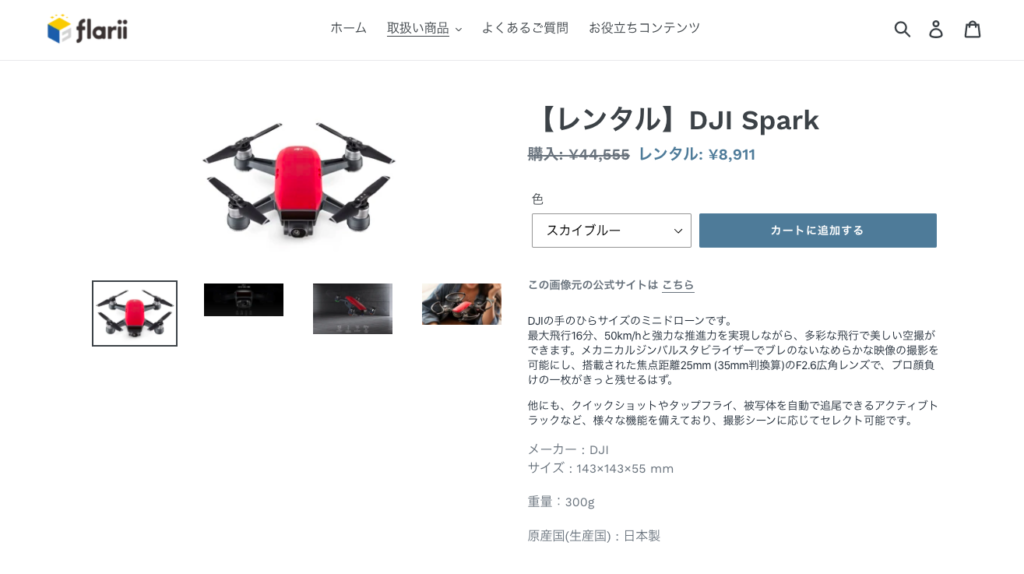Screen dimensions: 1024x574
Task: Follow the こちら official site link
Action: click(678, 285)
